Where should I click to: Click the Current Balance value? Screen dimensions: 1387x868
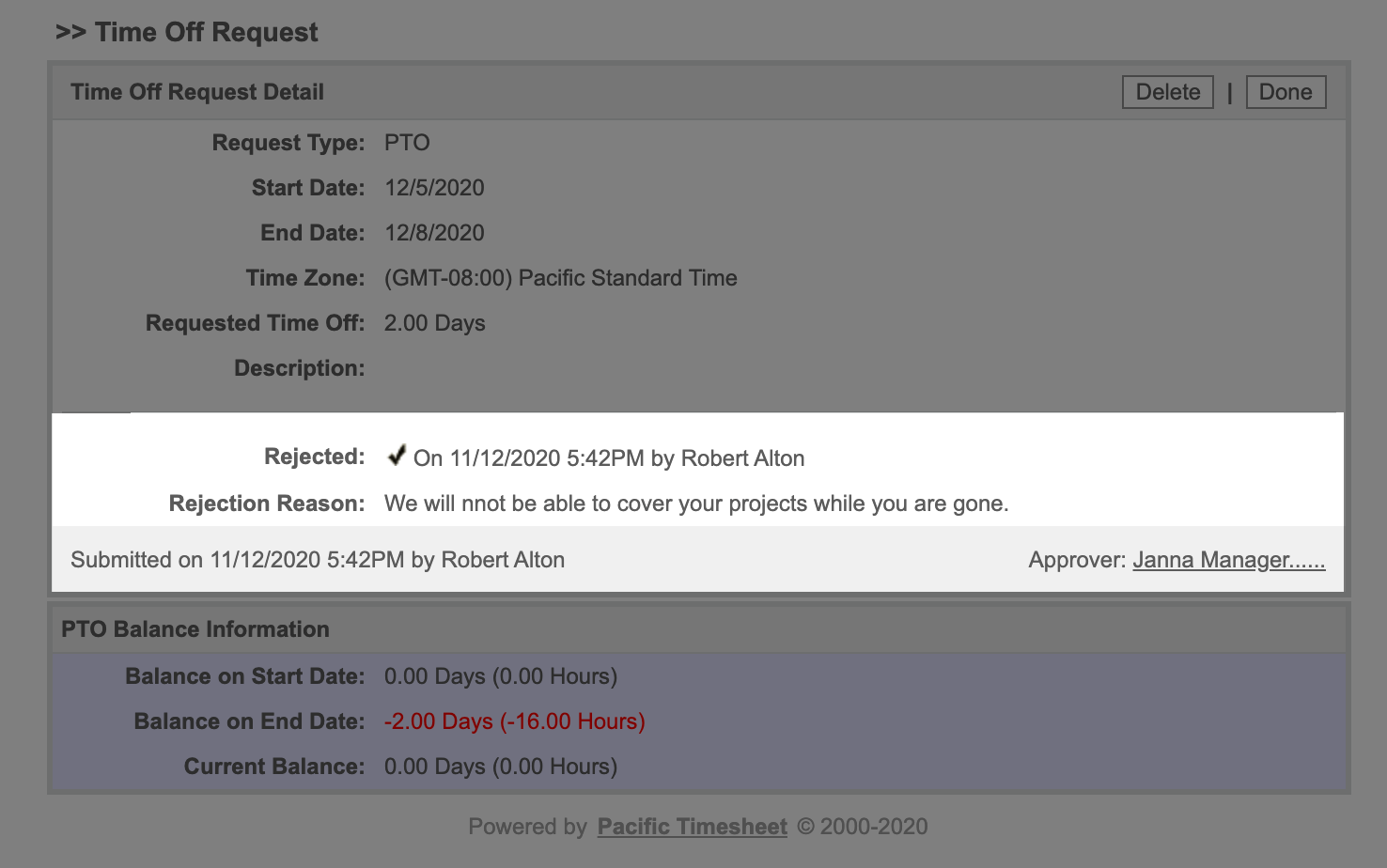point(500,767)
